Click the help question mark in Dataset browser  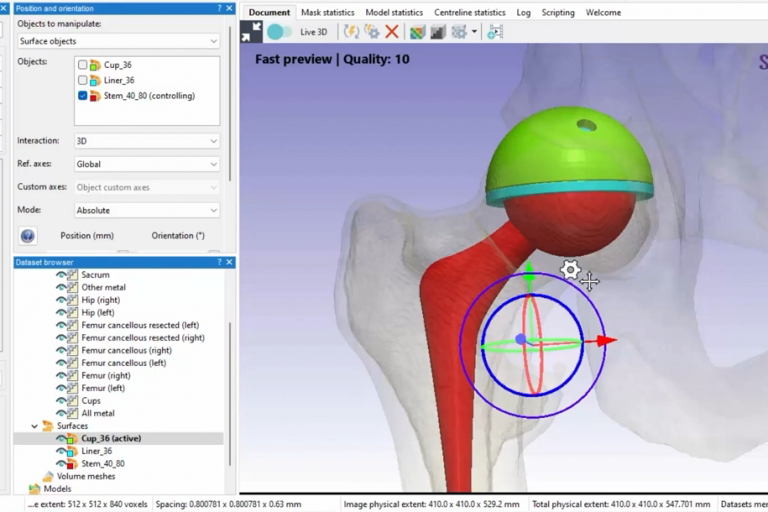(x=219, y=262)
